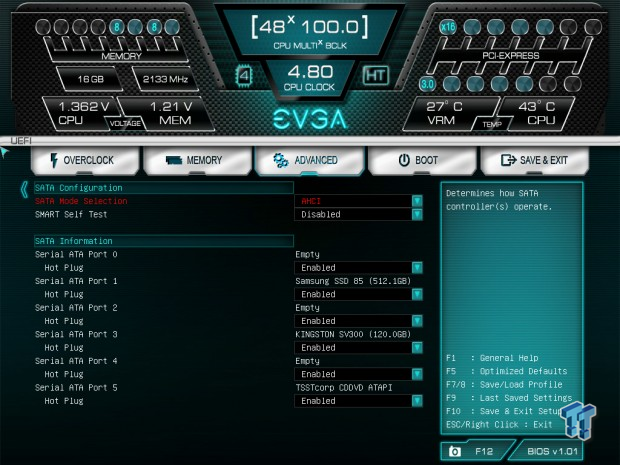This screenshot has width=620, height=465.
Task: Select the Serial ATA Port 4 row
Action: pos(76,361)
